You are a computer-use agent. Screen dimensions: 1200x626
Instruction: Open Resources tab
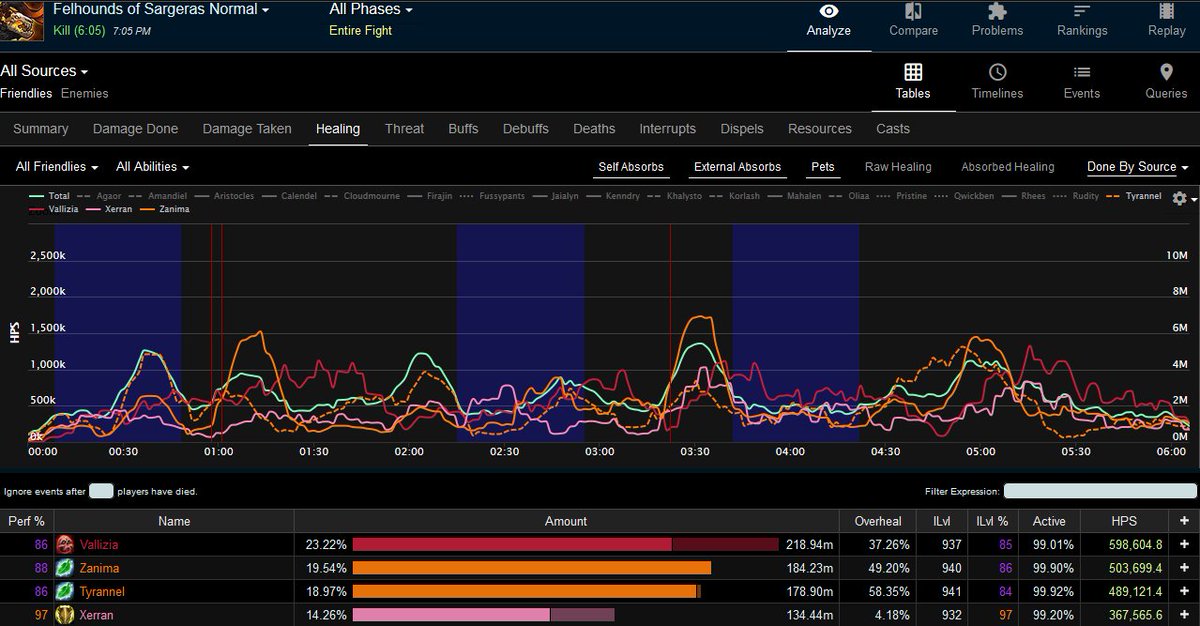point(820,128)
